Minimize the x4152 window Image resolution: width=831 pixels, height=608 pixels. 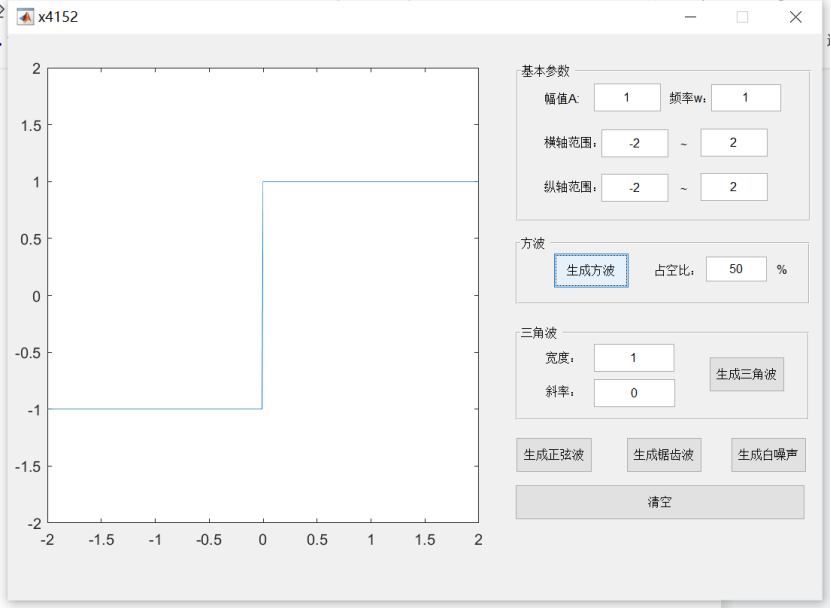click(x=690, y=17)
